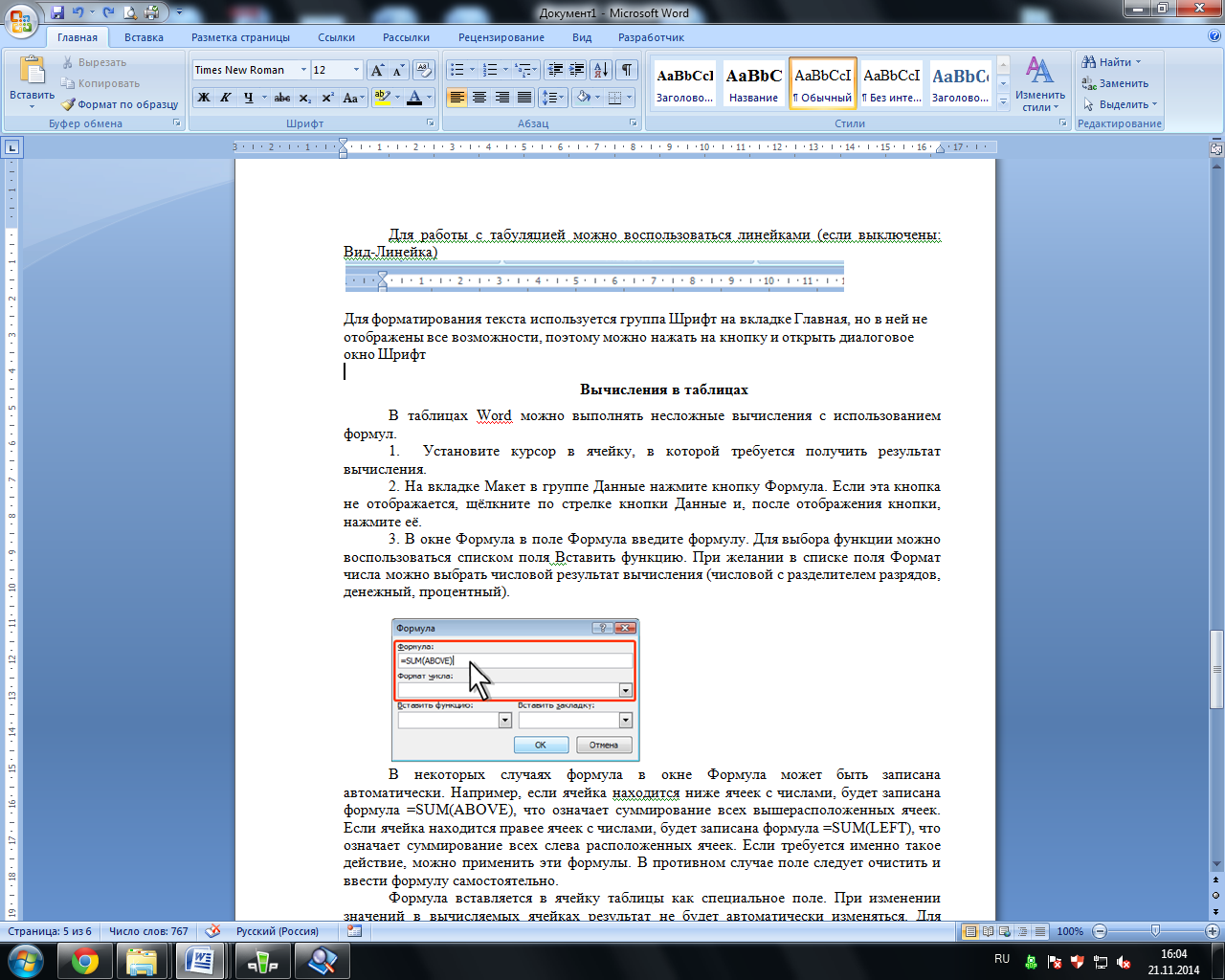Click the Windows Start button
Image resolution: width=1225 pixels, height=980 pixels.
click(x=26, y=961)
